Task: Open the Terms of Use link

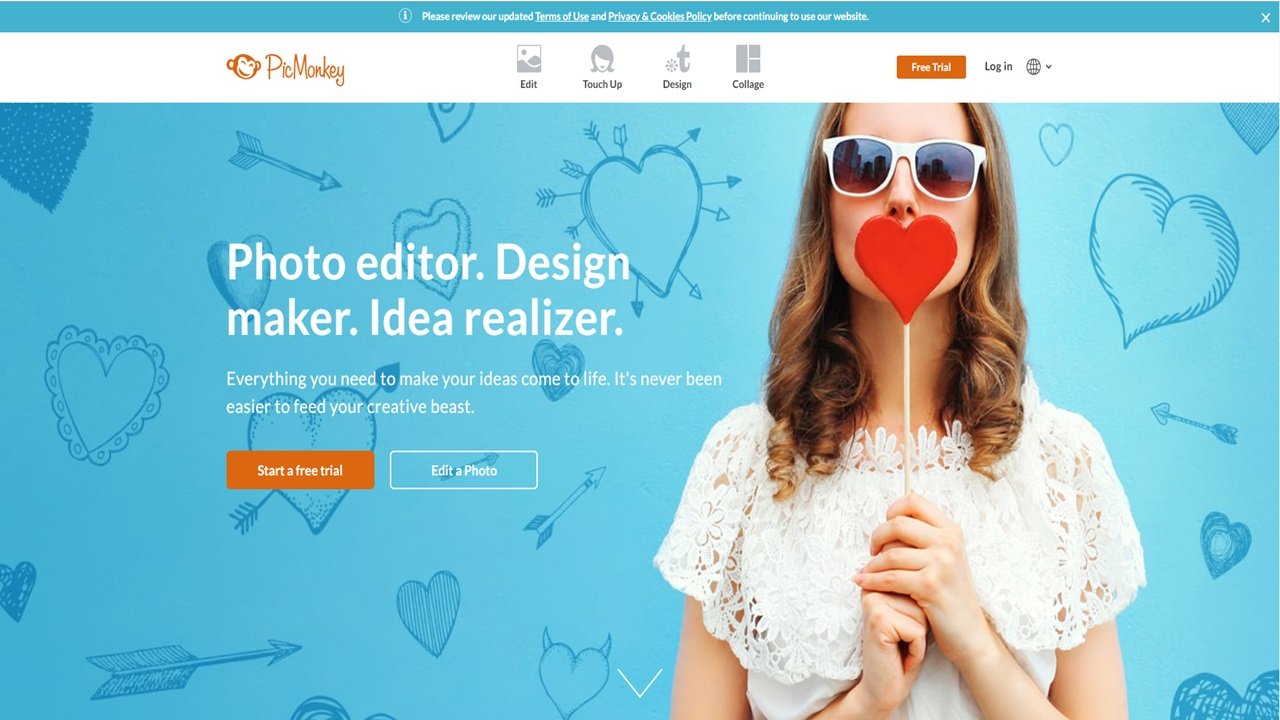Action: click(x=562, y=16)
